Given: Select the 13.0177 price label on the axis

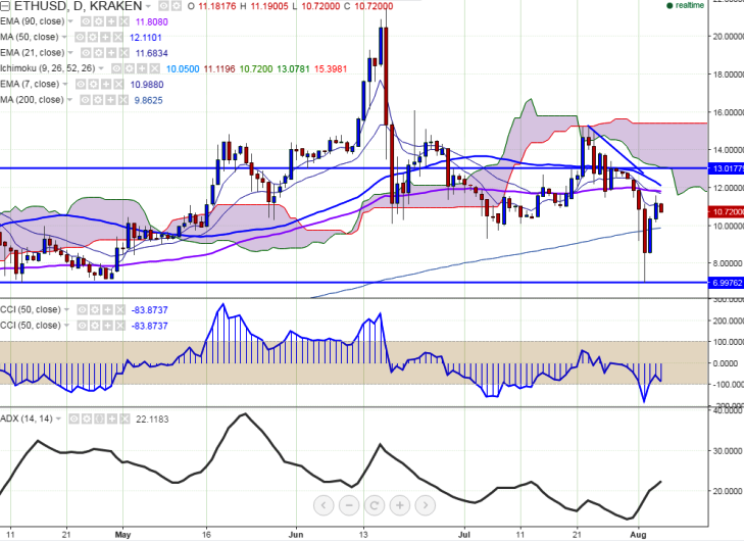Looking at the screenshot, I should (726, 168).
